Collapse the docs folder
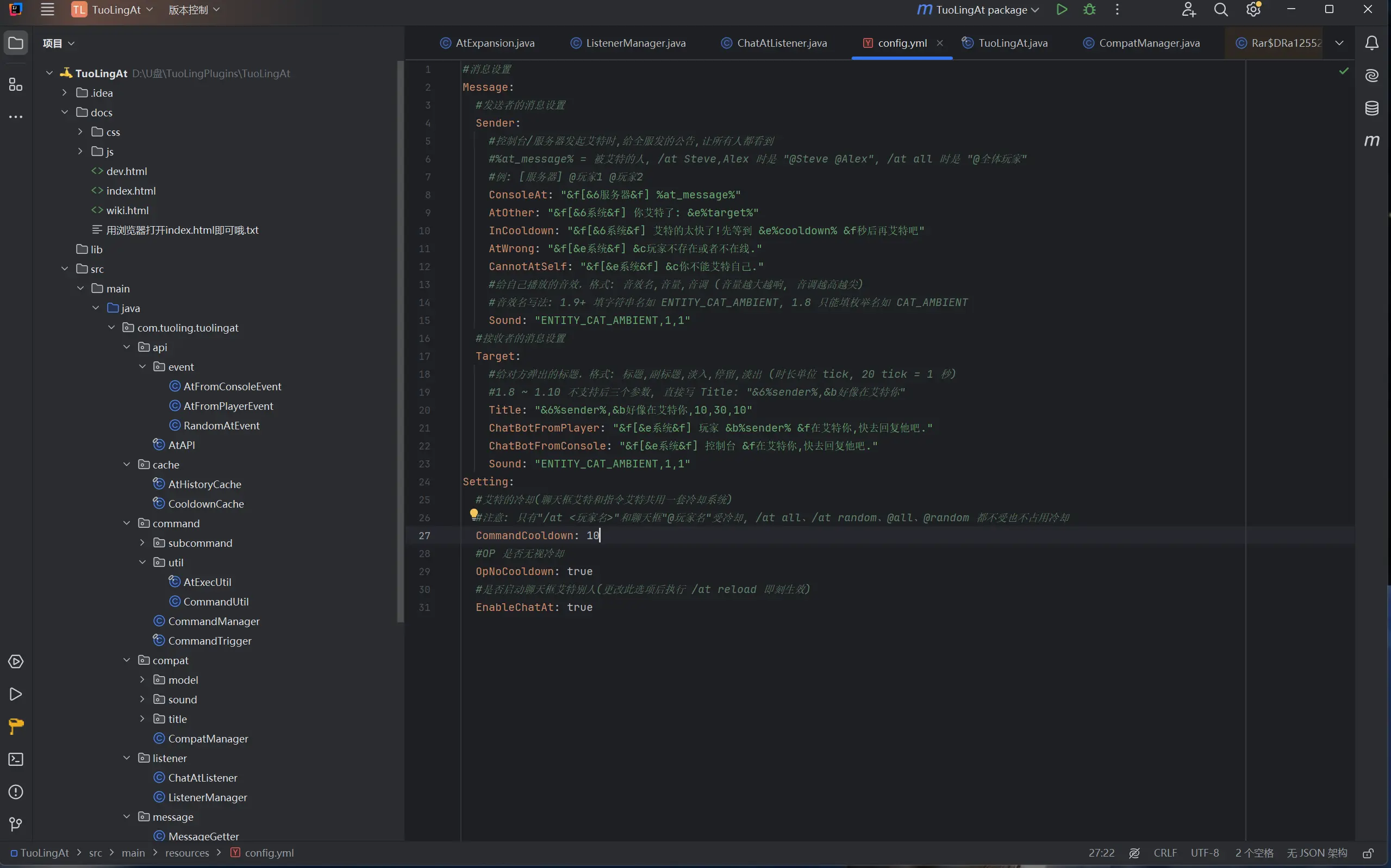 65,113
